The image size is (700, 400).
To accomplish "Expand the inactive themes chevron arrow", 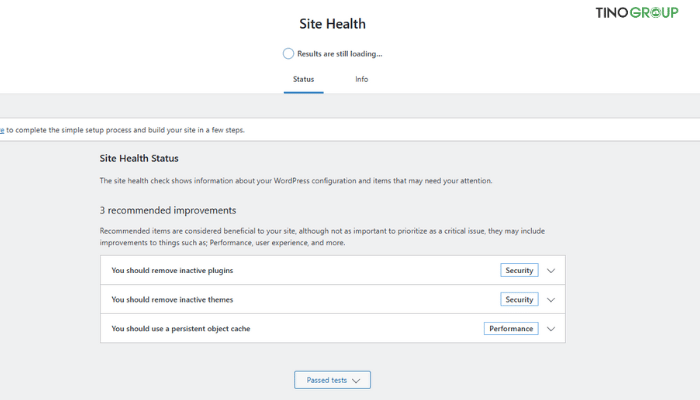I will coord(551,300).
